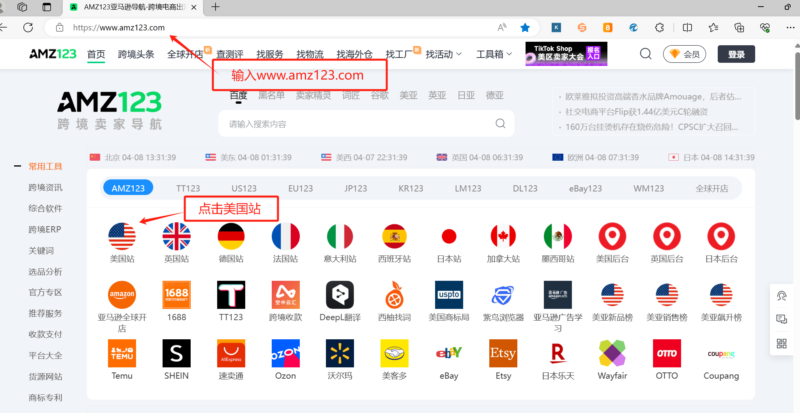Open the 亚马逊全球开店 amazon icon
Image resolution: width=800 pixels, height=413 pixels.
(x=122, y=295)
